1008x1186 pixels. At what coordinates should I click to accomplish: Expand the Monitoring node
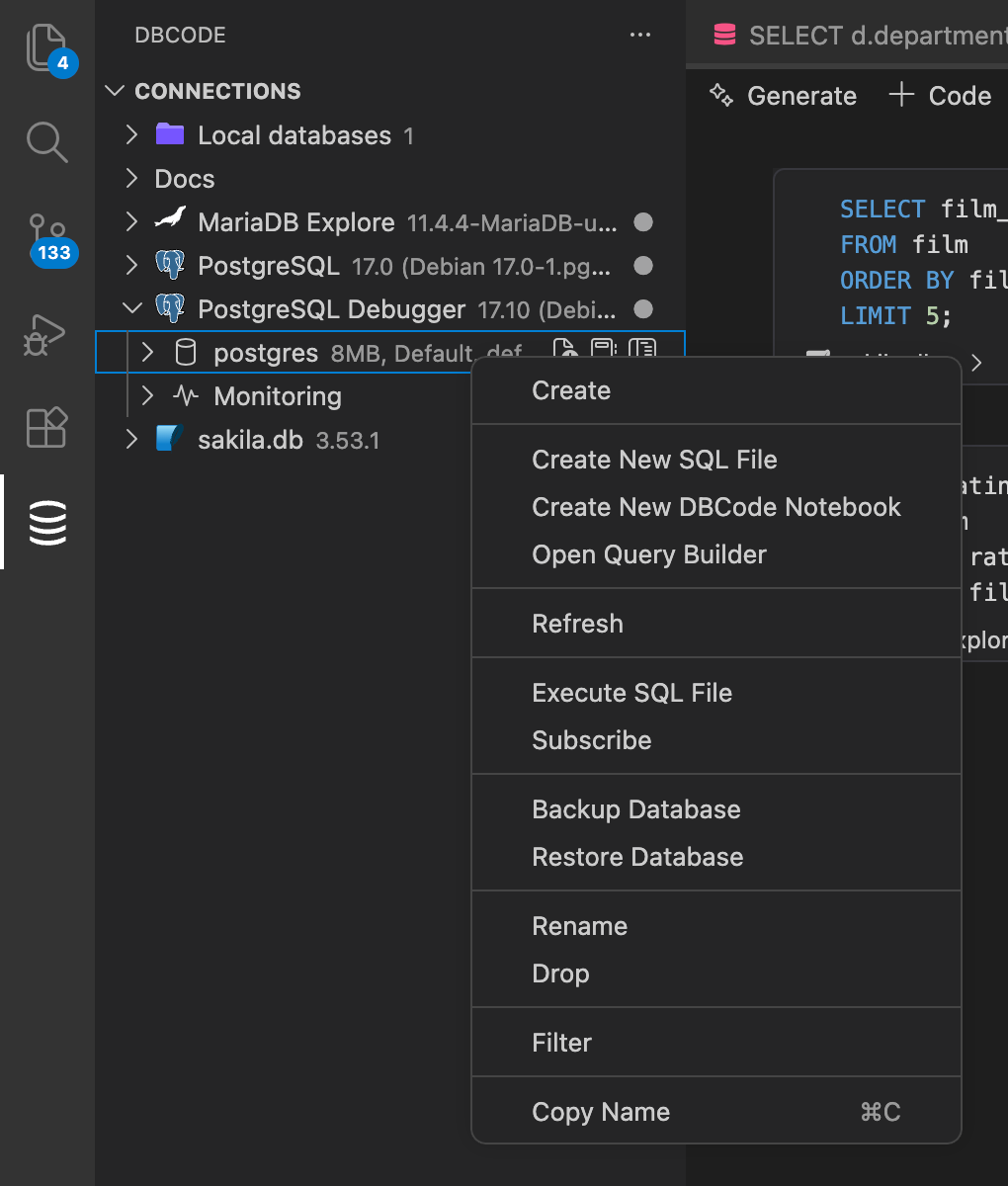147,395
